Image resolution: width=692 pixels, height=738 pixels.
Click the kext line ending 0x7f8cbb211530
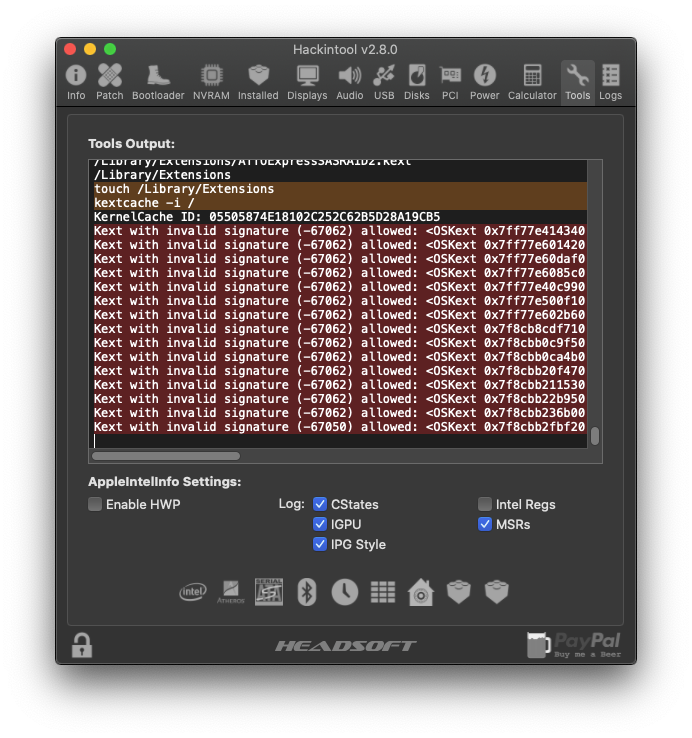coord(340,385)
